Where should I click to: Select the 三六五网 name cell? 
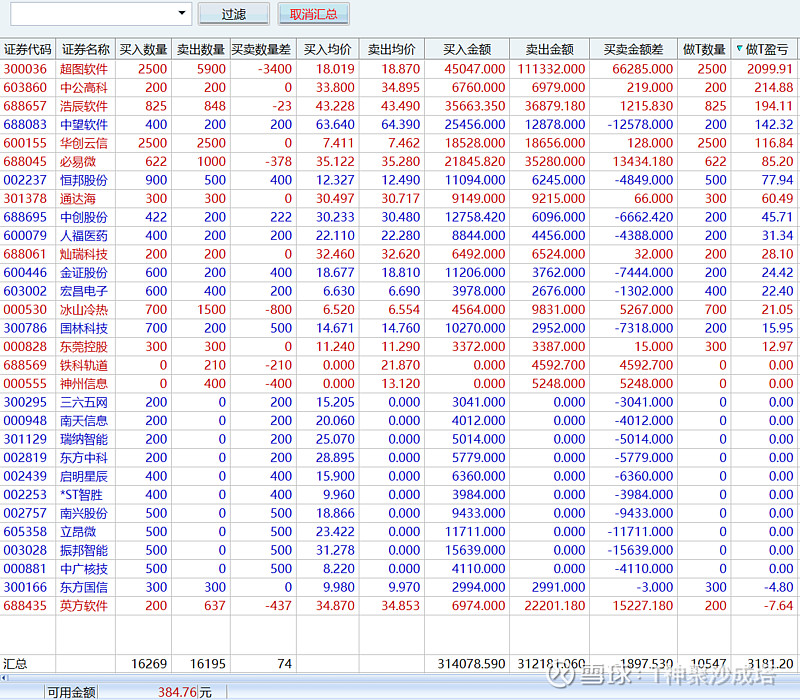point(84,402)
